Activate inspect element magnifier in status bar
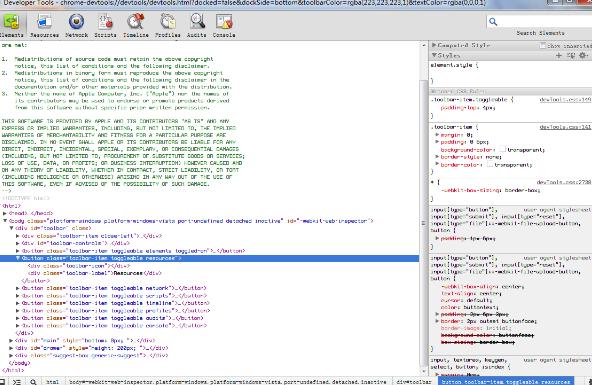This screenshot has width=592, height=385. tap(33, 382)
